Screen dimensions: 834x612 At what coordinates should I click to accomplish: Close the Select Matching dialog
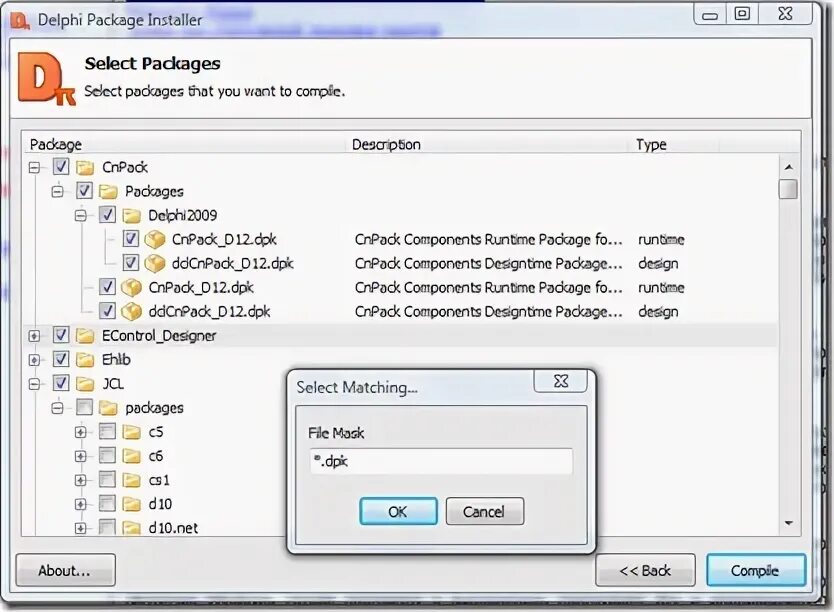pos(561,381)
